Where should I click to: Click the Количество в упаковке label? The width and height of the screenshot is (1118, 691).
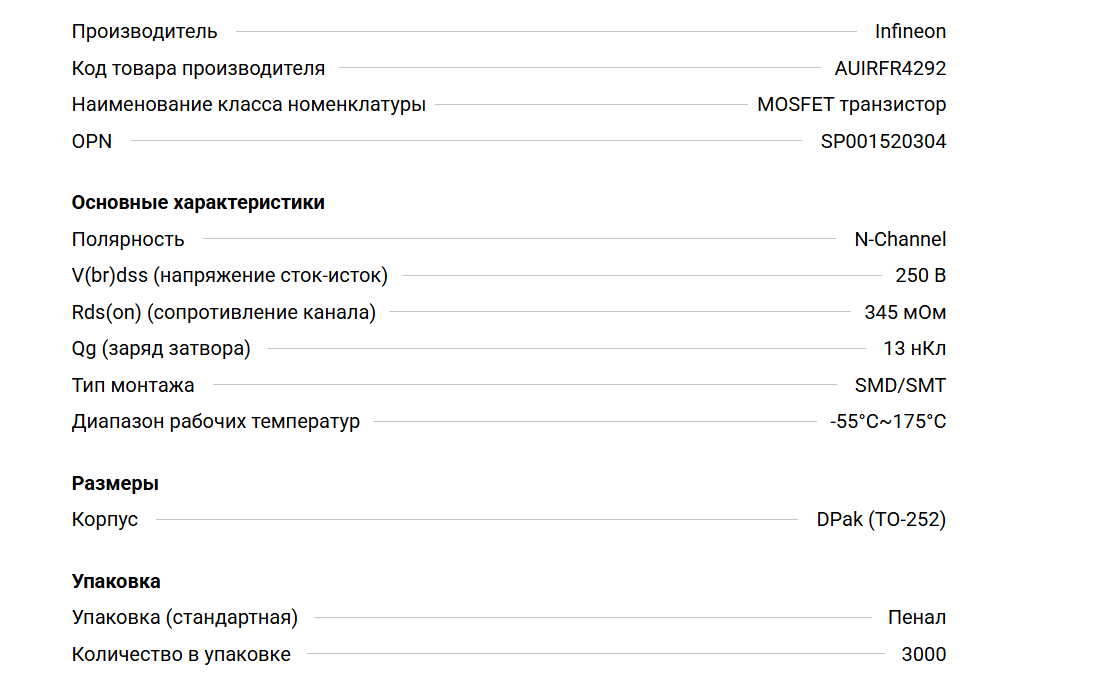pos(181,655)
